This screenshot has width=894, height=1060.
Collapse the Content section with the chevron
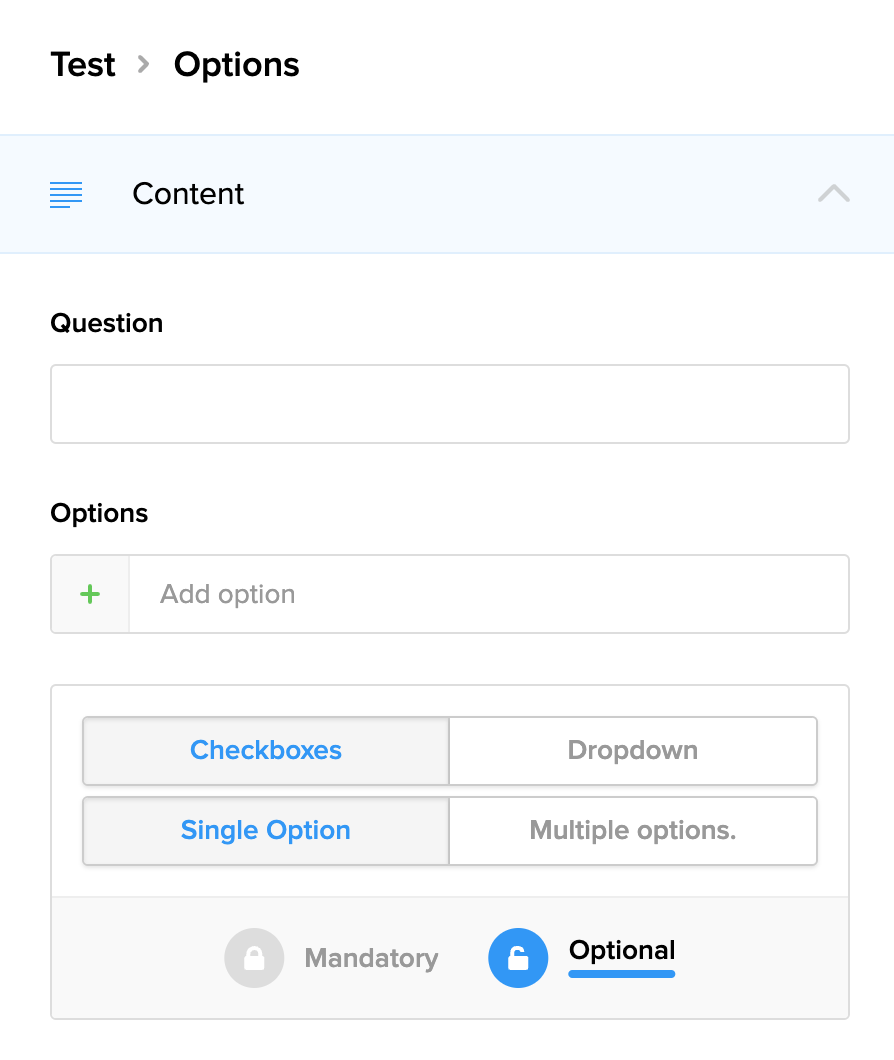833,194
